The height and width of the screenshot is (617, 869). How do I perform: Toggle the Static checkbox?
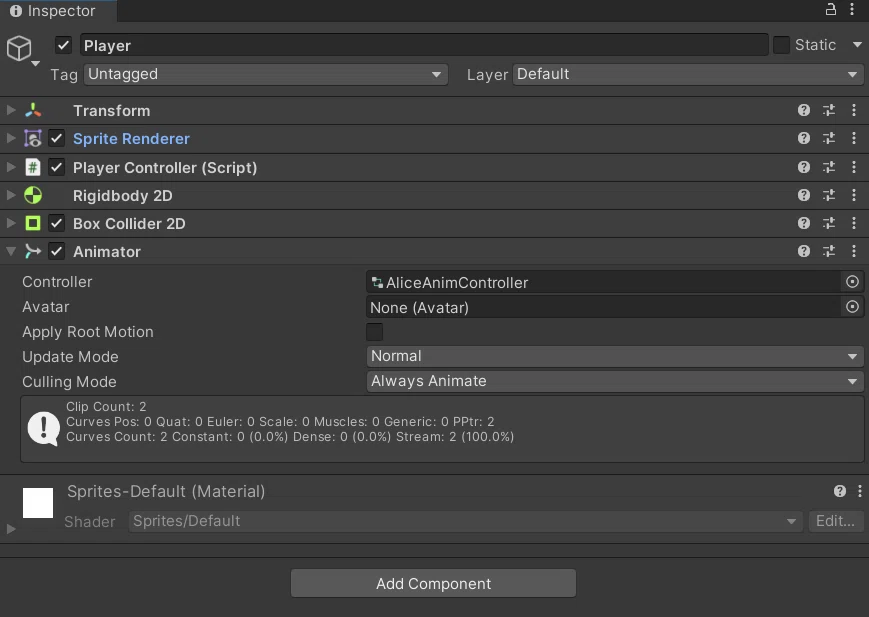[781, 45]
